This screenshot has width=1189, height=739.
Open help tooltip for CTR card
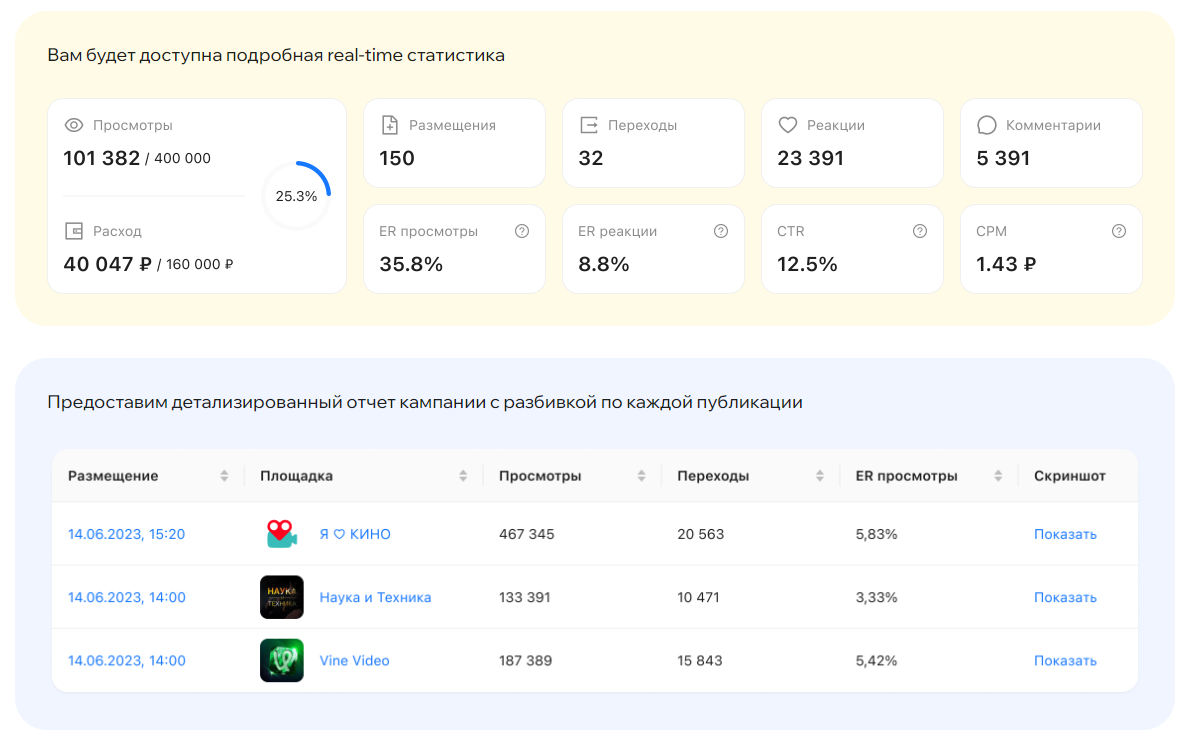click(920, 231)
